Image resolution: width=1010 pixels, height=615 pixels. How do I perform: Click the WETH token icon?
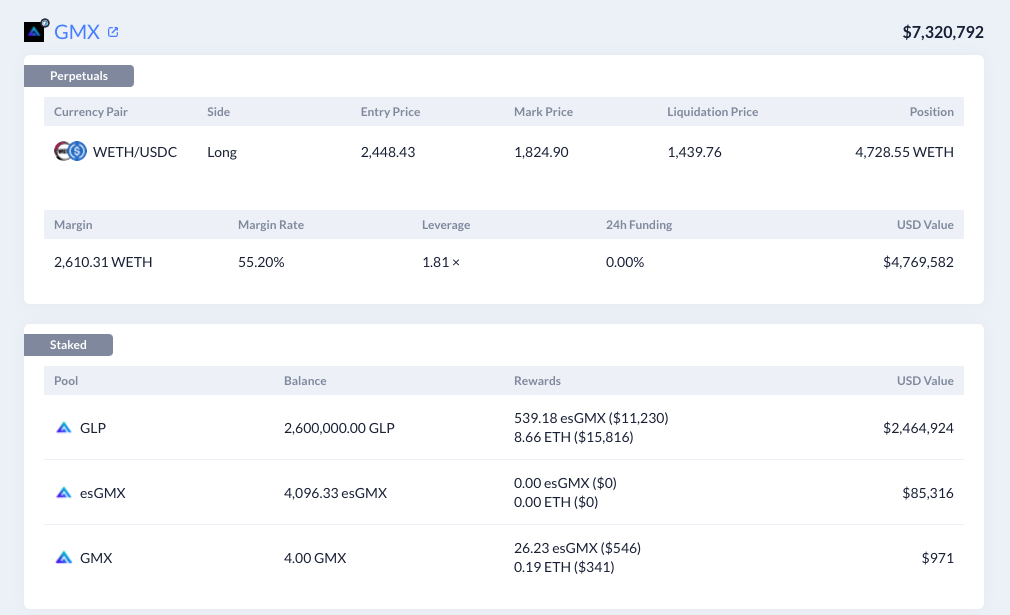tap(58, 151)
